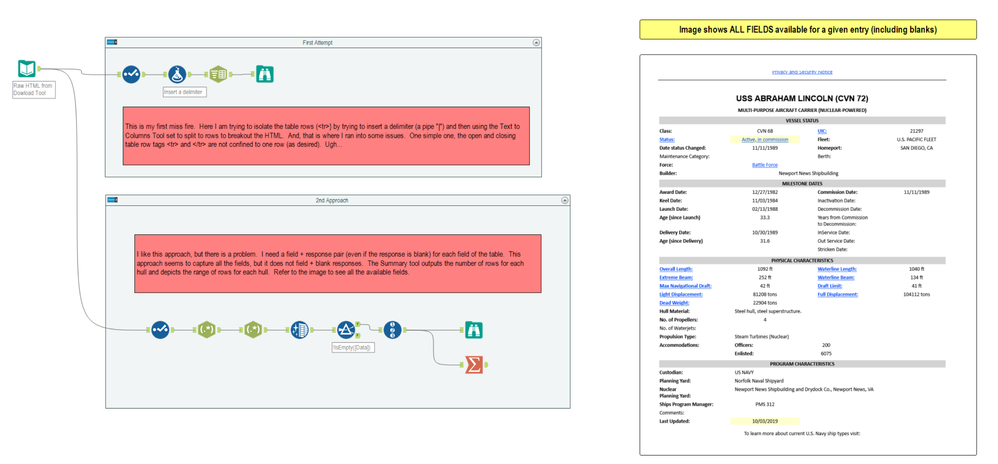
Task: Click the Active, in commission link
Action: click(764, 139)
